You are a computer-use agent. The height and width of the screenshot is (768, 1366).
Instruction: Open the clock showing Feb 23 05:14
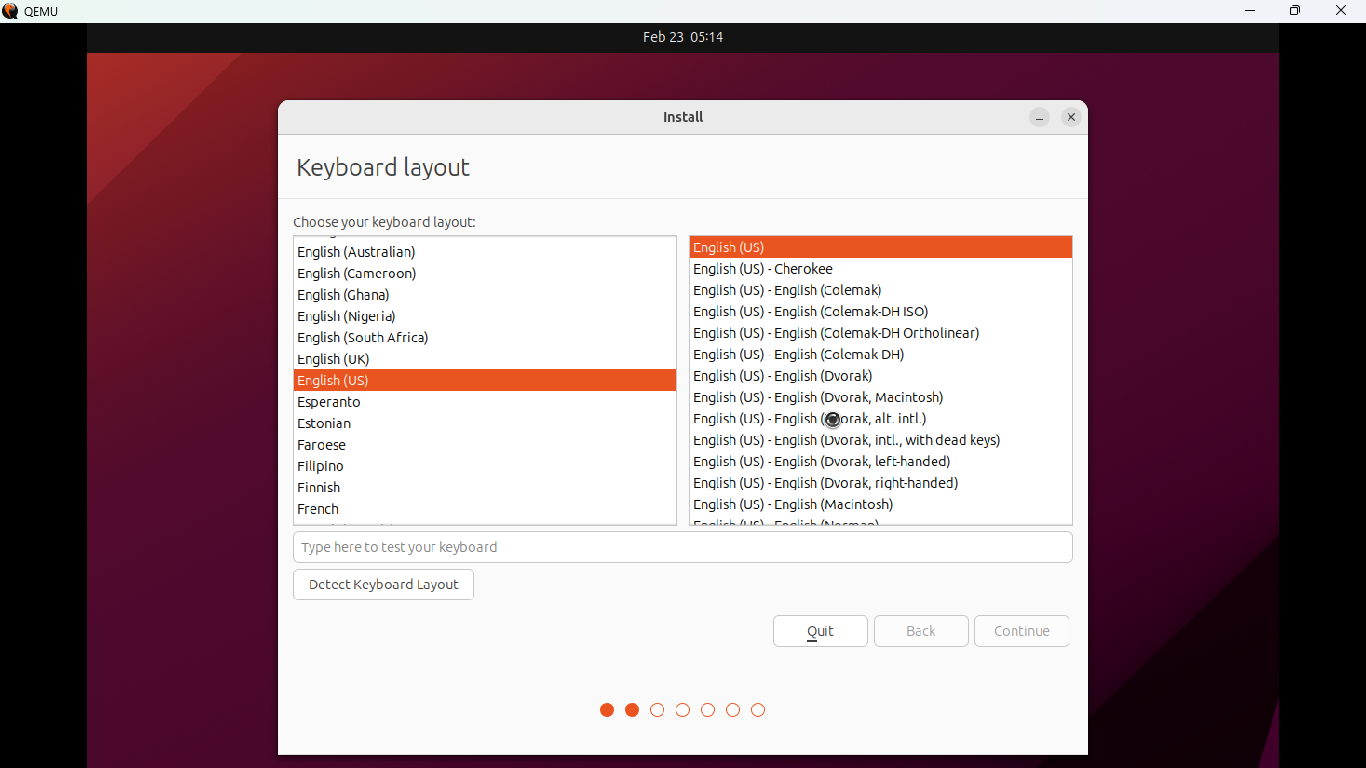tap(683, 37)
